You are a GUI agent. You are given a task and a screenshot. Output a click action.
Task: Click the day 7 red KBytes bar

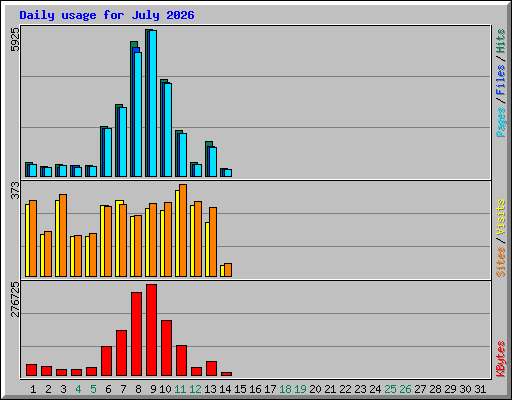[x=121, y=353]
